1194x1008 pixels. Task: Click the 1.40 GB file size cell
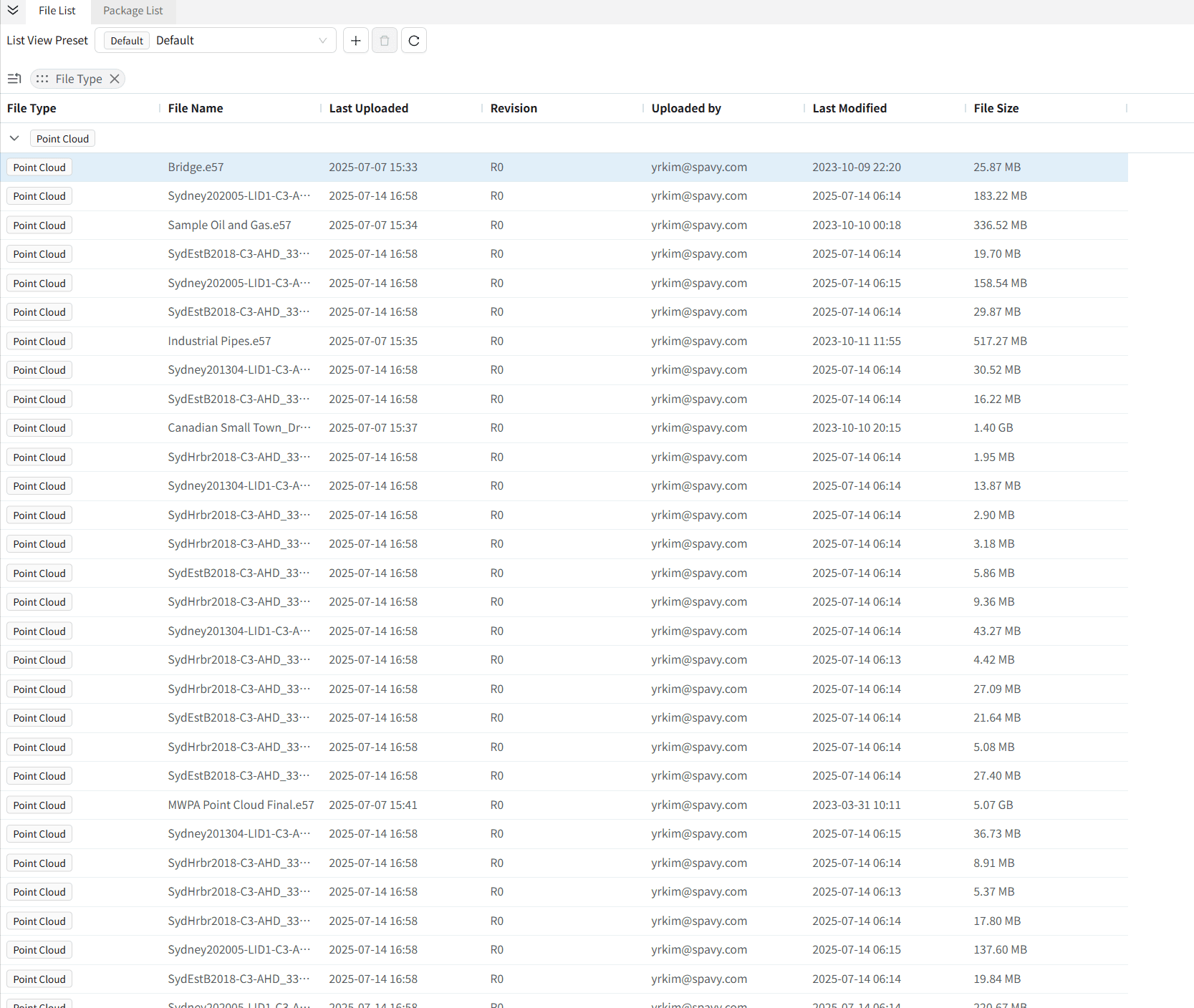[993, 427]
